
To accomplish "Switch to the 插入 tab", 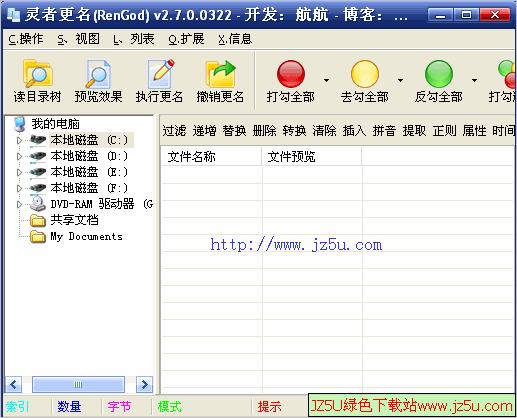I will (x=354, y=131).
